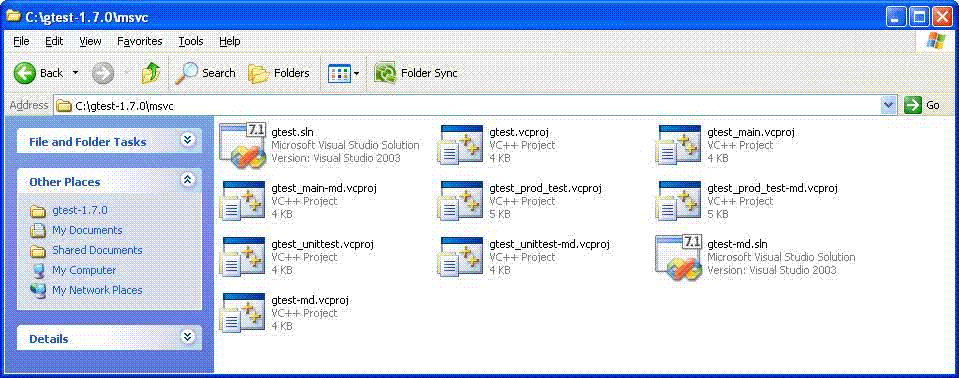959x378 pixels.
Task: Click the Go button
Action: 922,105
